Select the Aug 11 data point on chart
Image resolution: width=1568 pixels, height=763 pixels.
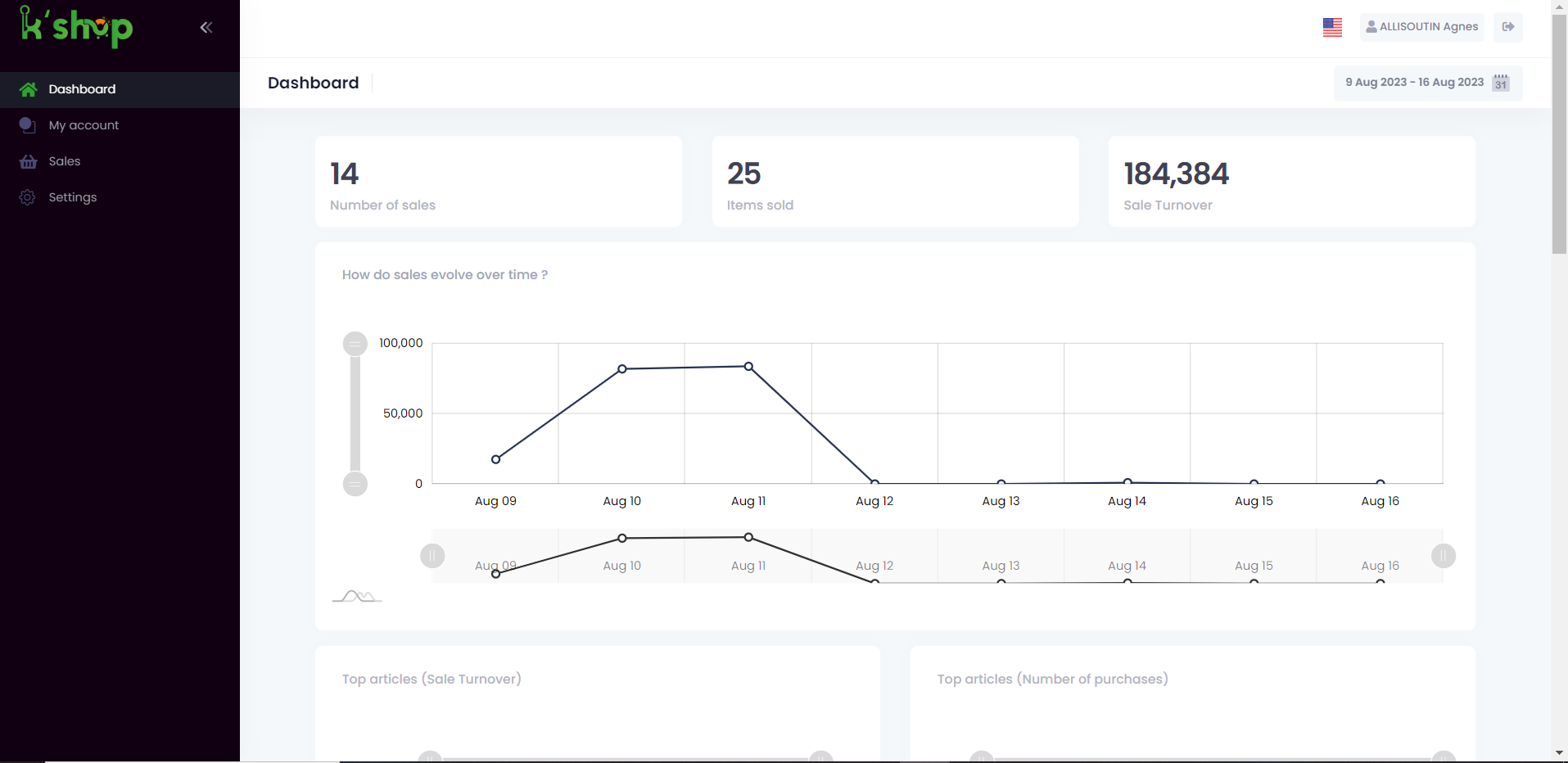(748, 367)
